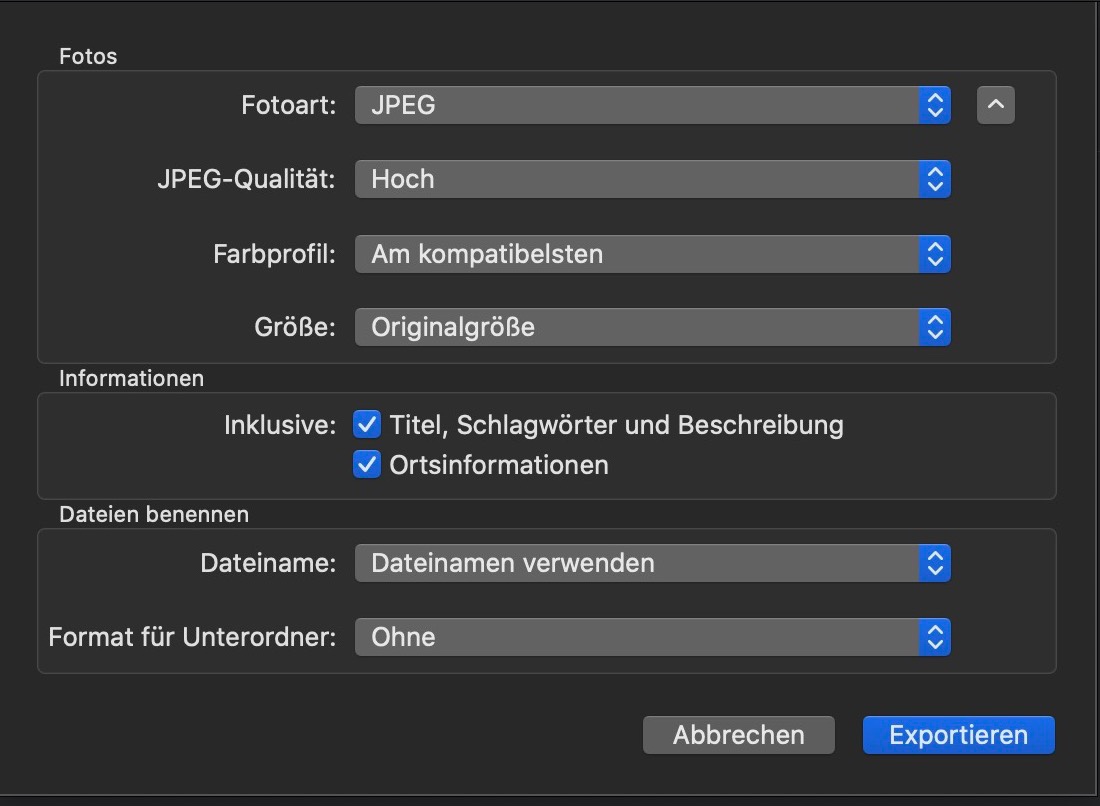Click the Exportieren button
Viewport: 1100px width, 806px height.
[958, 735]
